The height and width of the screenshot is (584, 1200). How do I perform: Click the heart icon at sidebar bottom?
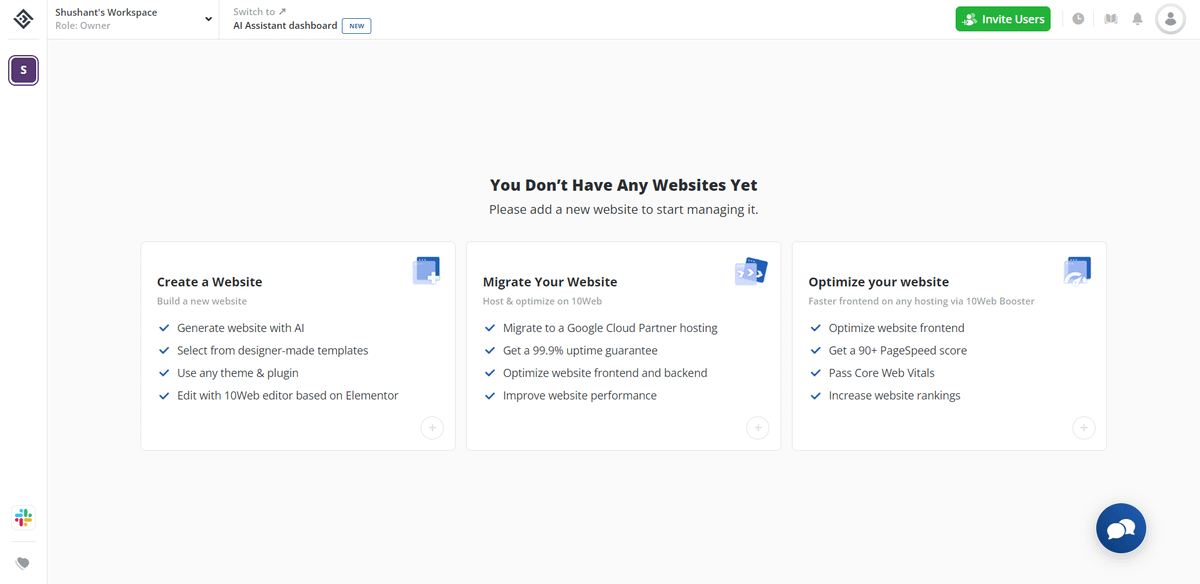(23, 563)
